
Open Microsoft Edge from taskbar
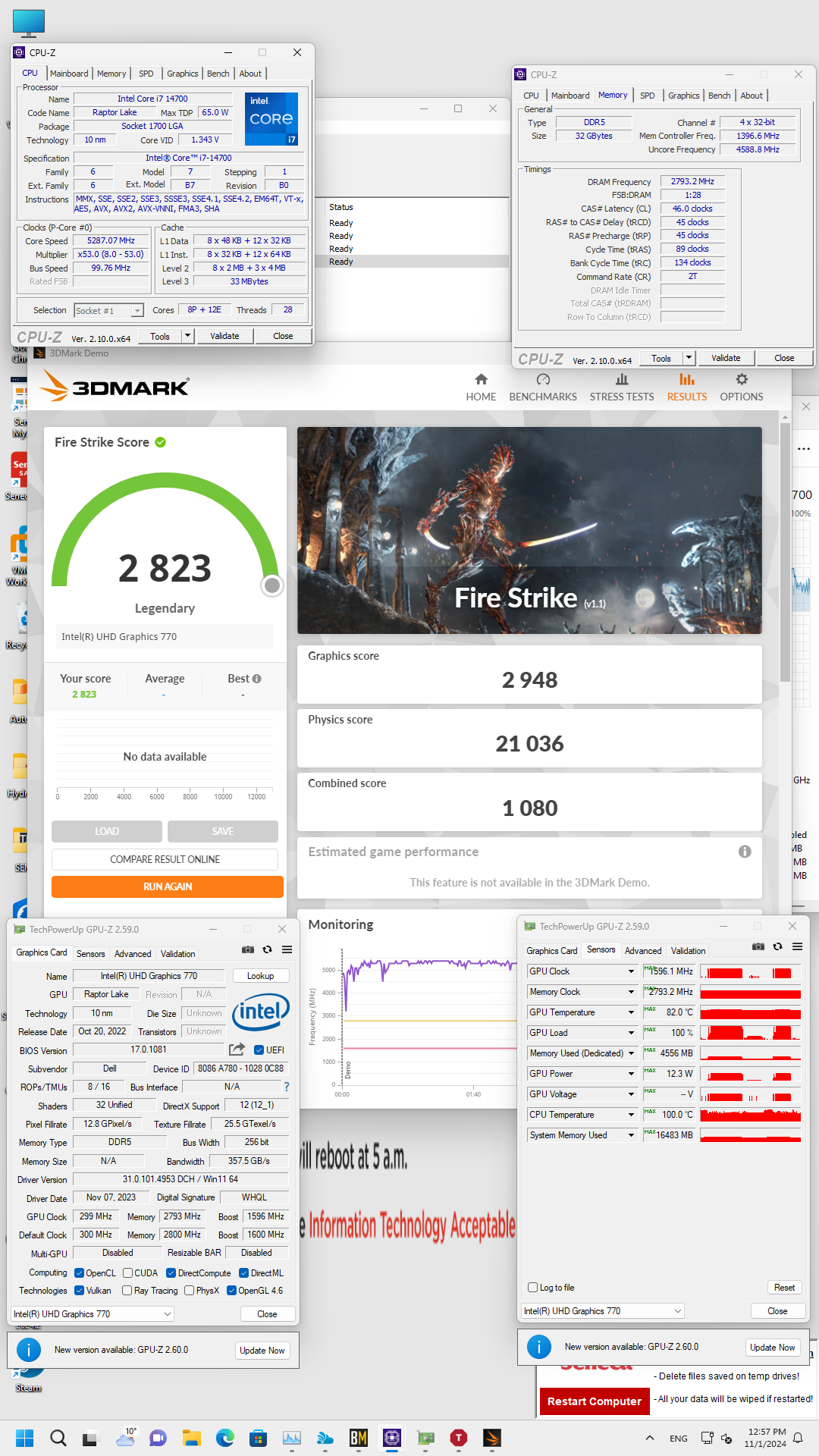point(225,1438)
